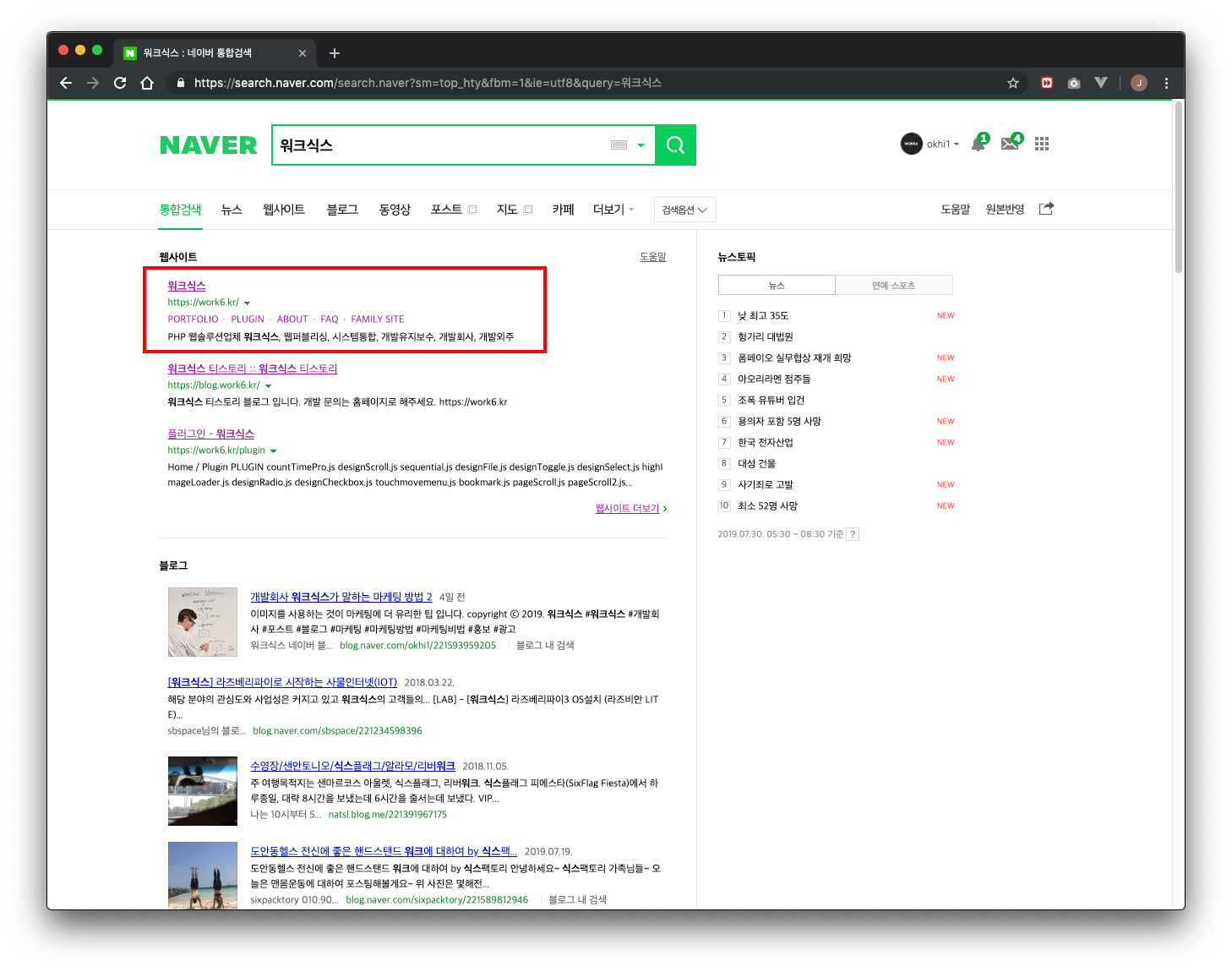Screen dimensions: 1232x972
Task: Open the notification bell icon
Action: pos(979,144)
